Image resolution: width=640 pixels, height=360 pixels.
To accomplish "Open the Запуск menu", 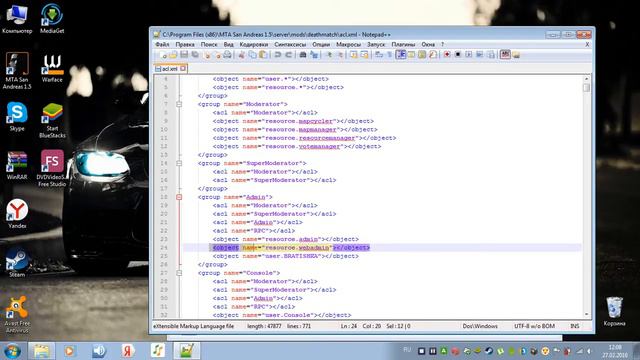I will point(376,44).
